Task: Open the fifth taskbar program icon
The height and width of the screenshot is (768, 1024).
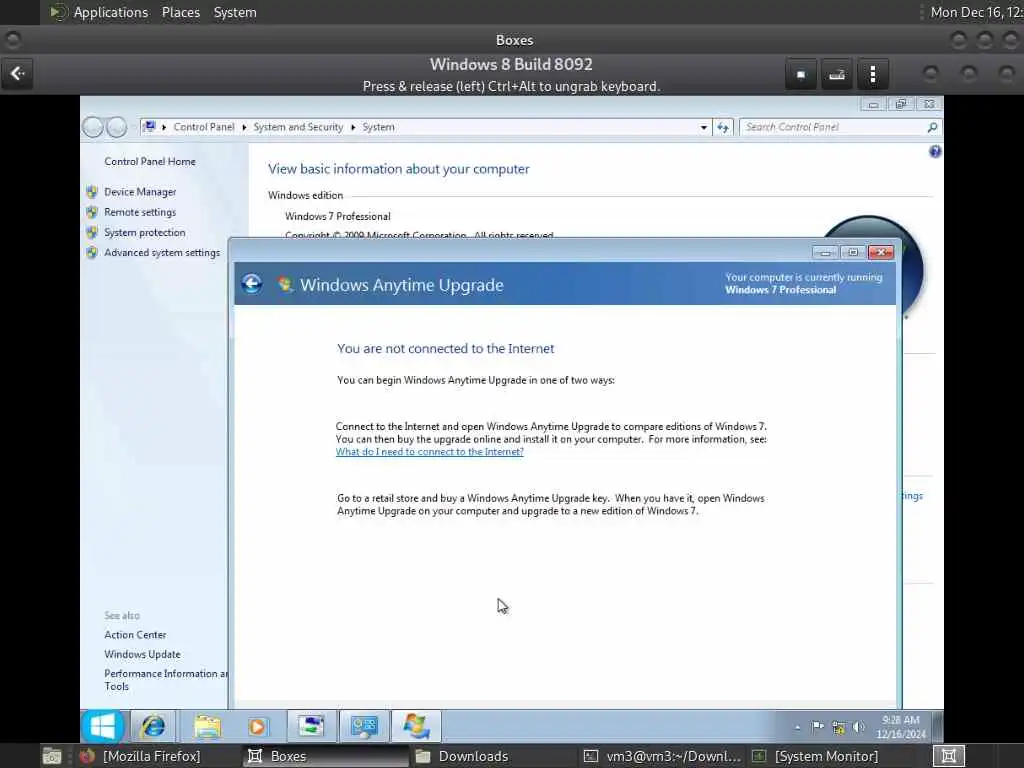Action: coord(311,726)
